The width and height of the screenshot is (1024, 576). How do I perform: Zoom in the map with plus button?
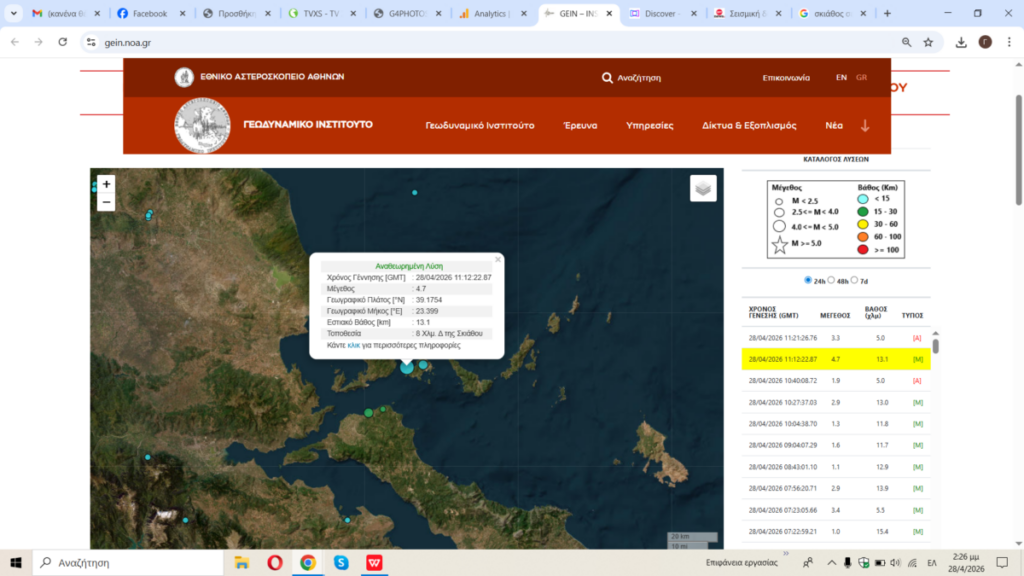point(107,184)
